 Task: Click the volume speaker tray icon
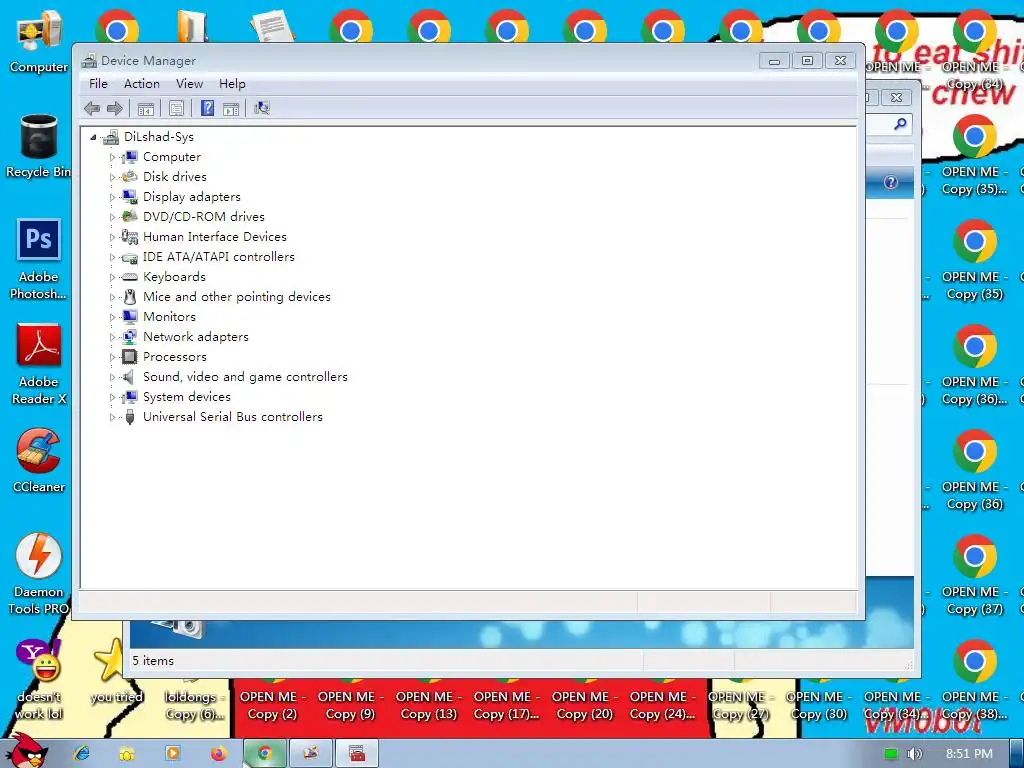[914, 754]
